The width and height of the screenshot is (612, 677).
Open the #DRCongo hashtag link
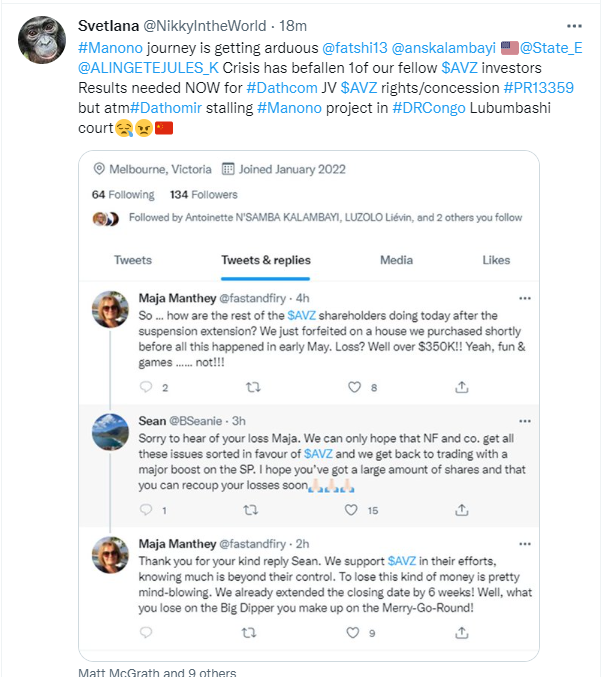(x=429, y=107)
